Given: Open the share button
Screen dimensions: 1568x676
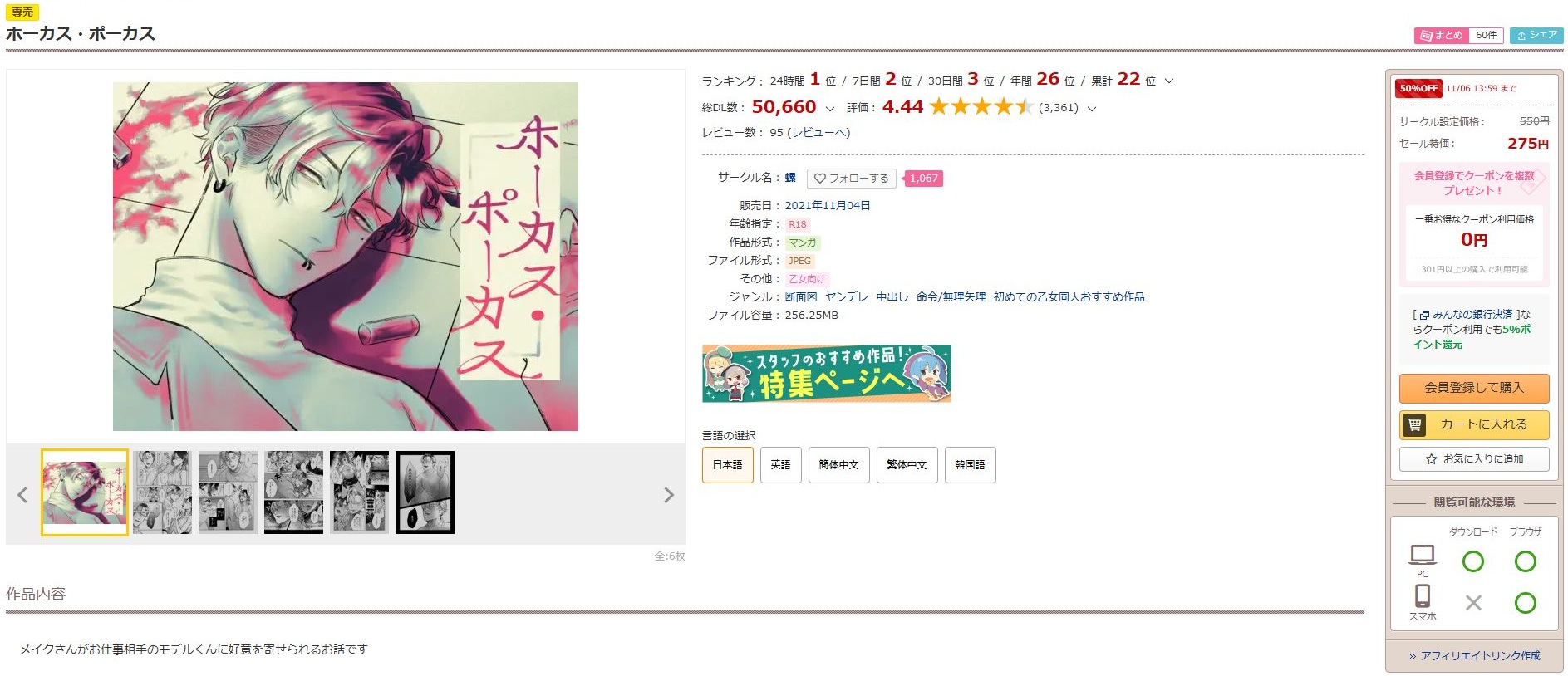Looking at the screenshot, I should (1536, 35).
